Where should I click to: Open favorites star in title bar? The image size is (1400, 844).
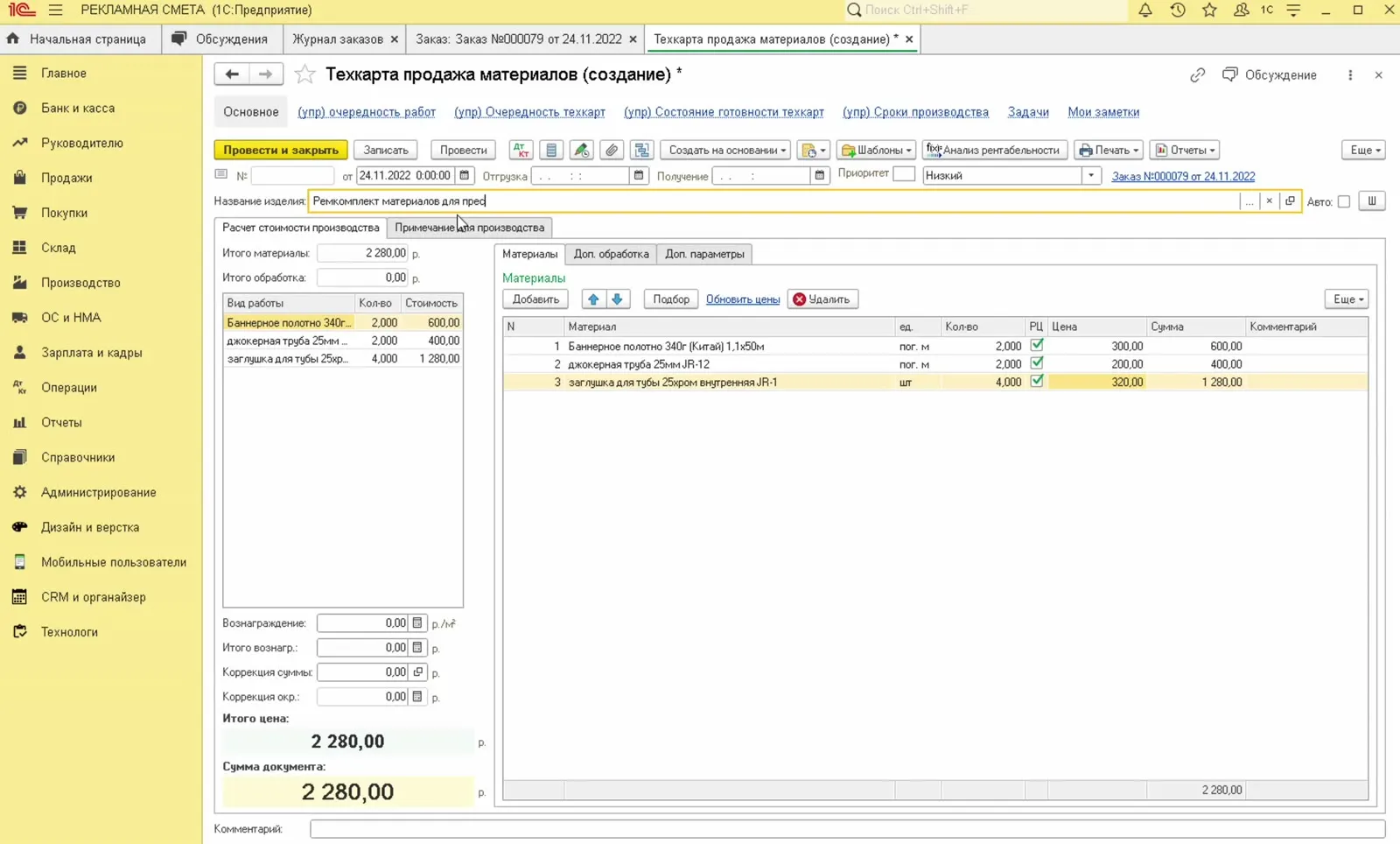coord(1209,11)
